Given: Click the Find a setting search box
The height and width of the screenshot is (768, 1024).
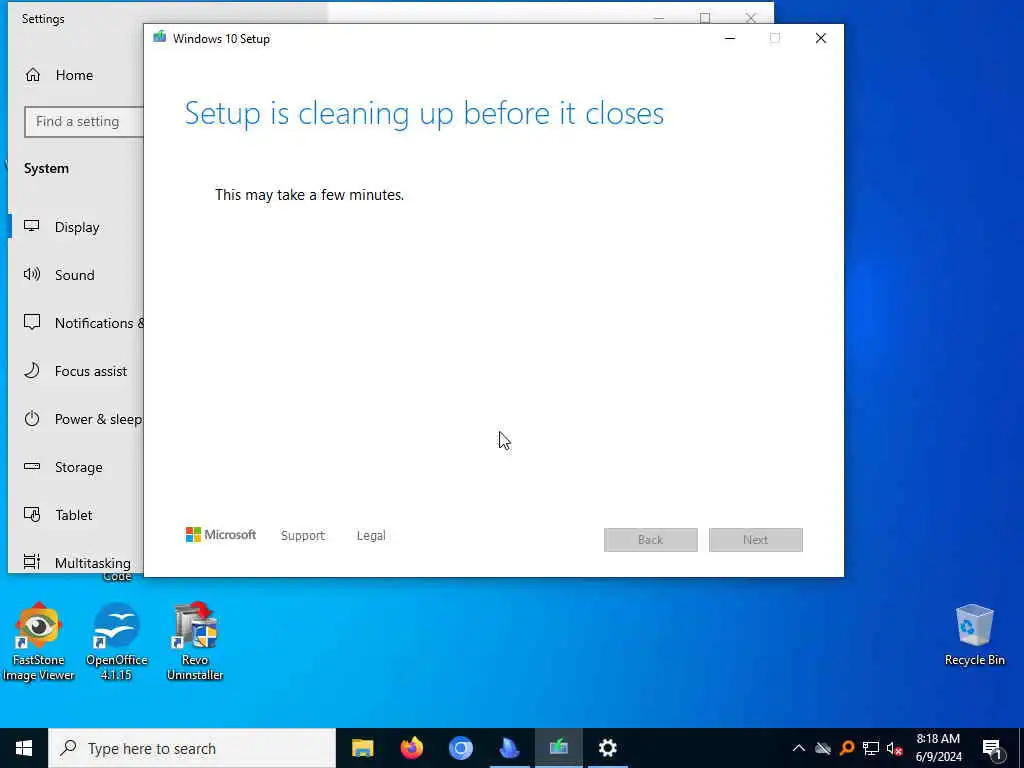Looking at the screenshot, I should tap(84, 121).
